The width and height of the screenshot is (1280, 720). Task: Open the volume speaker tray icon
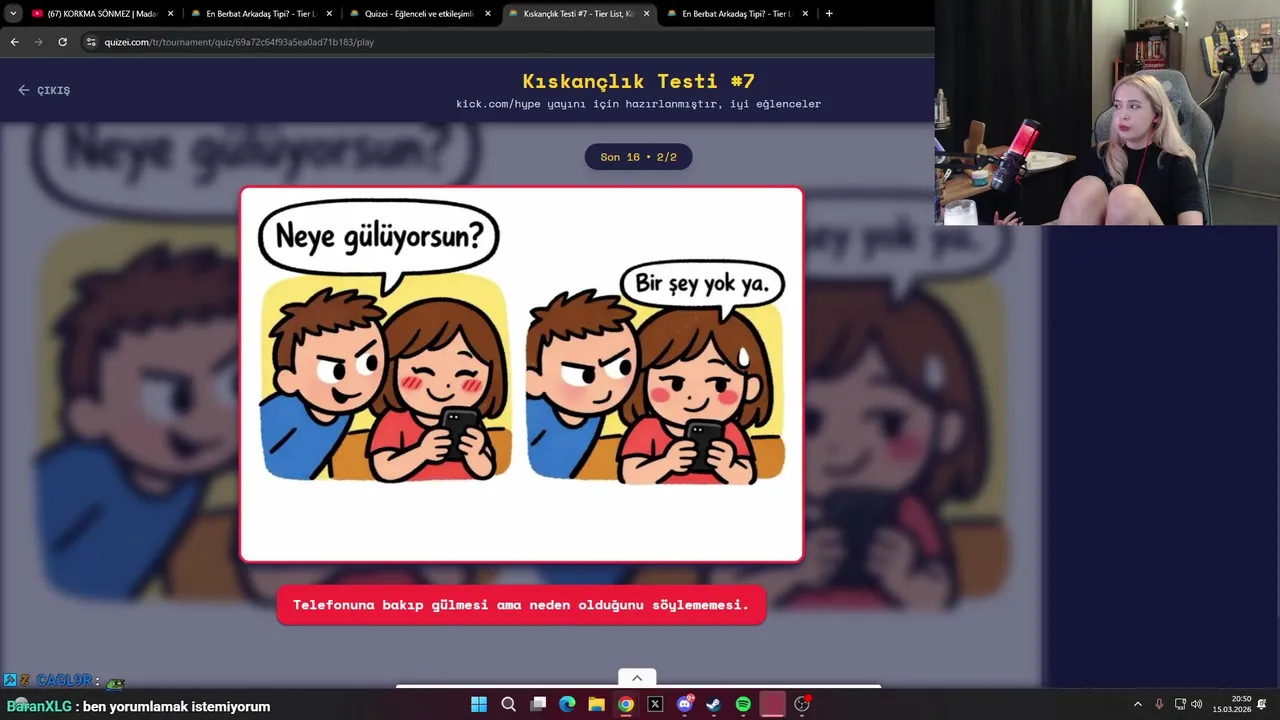click(1197, 704)
